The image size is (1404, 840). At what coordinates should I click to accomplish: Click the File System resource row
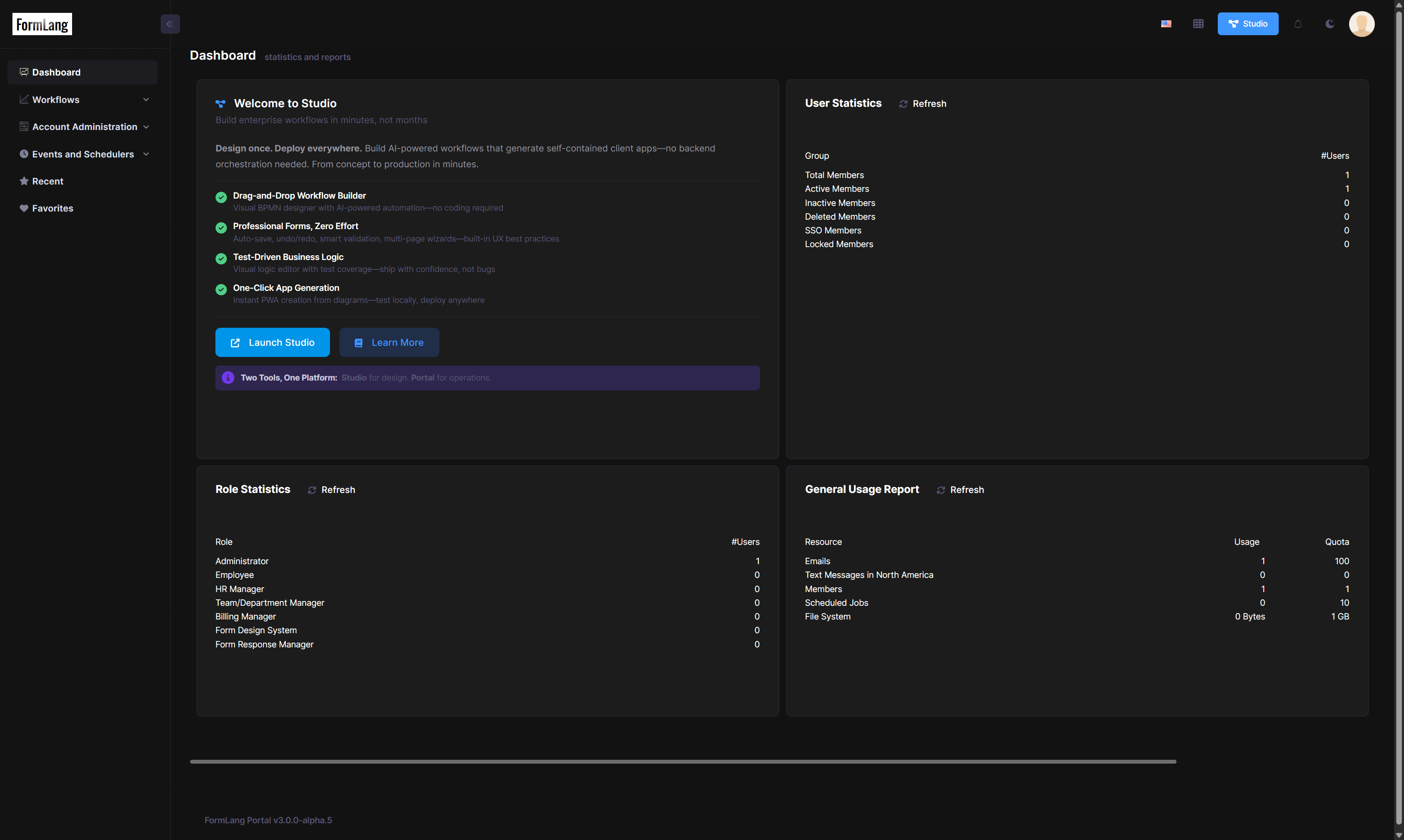click(1077, 616)
